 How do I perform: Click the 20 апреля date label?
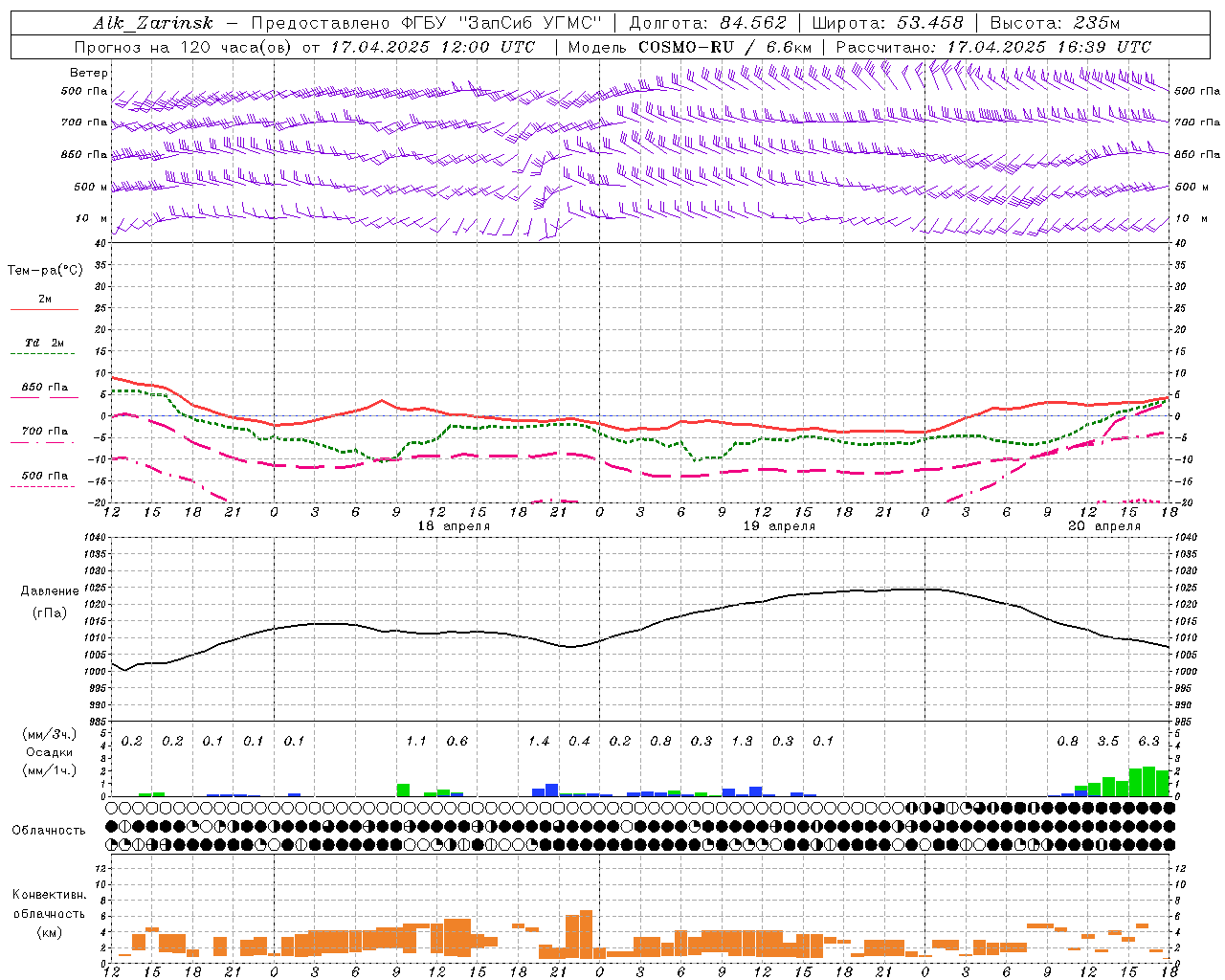pyautogui.click(x=1104, y=526)
